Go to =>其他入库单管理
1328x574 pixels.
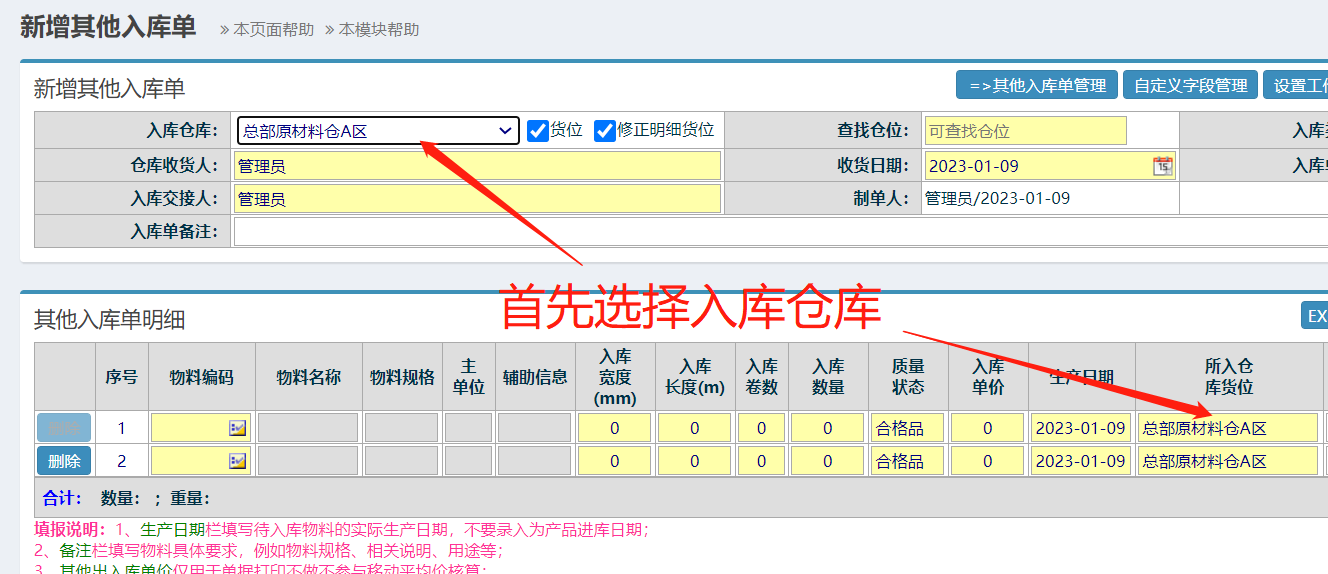coord(1036,85)
